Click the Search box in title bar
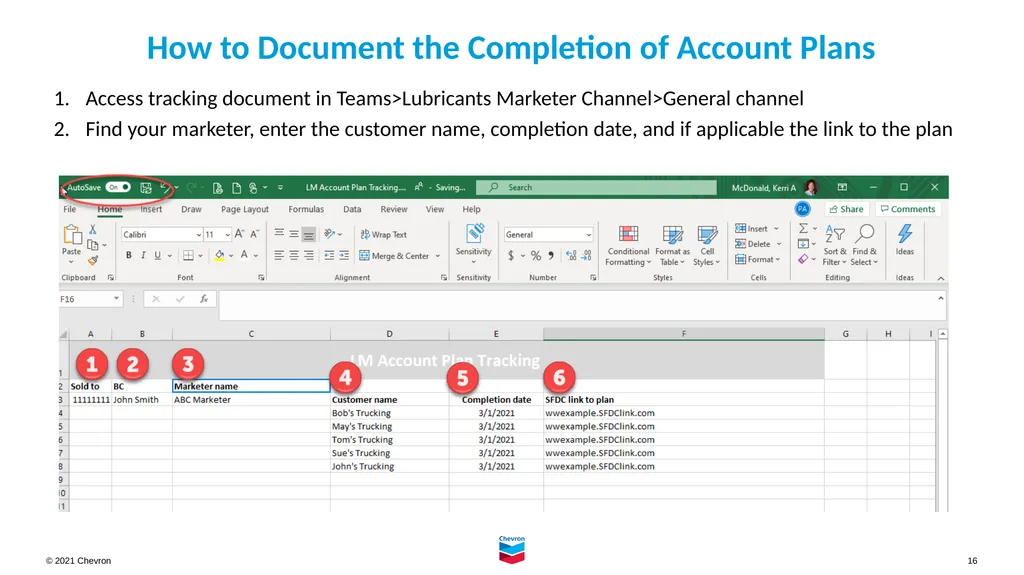 (x=596, y=188)
